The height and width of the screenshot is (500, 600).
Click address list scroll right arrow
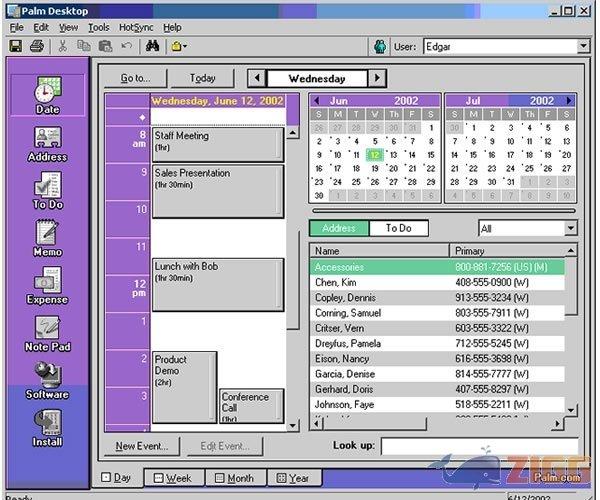coord(557,423)
